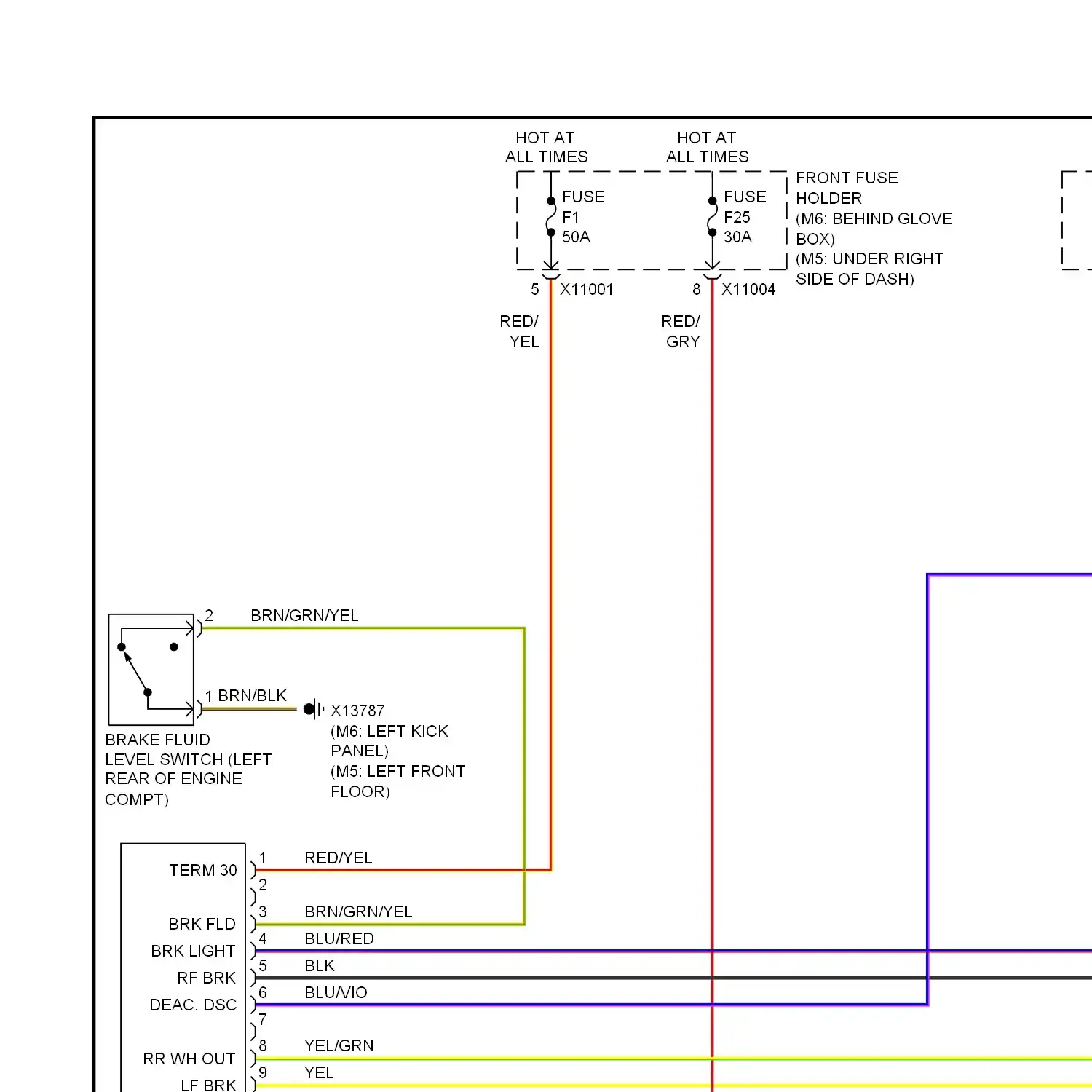Click the X13787 ground symbol

click(314, 708)
